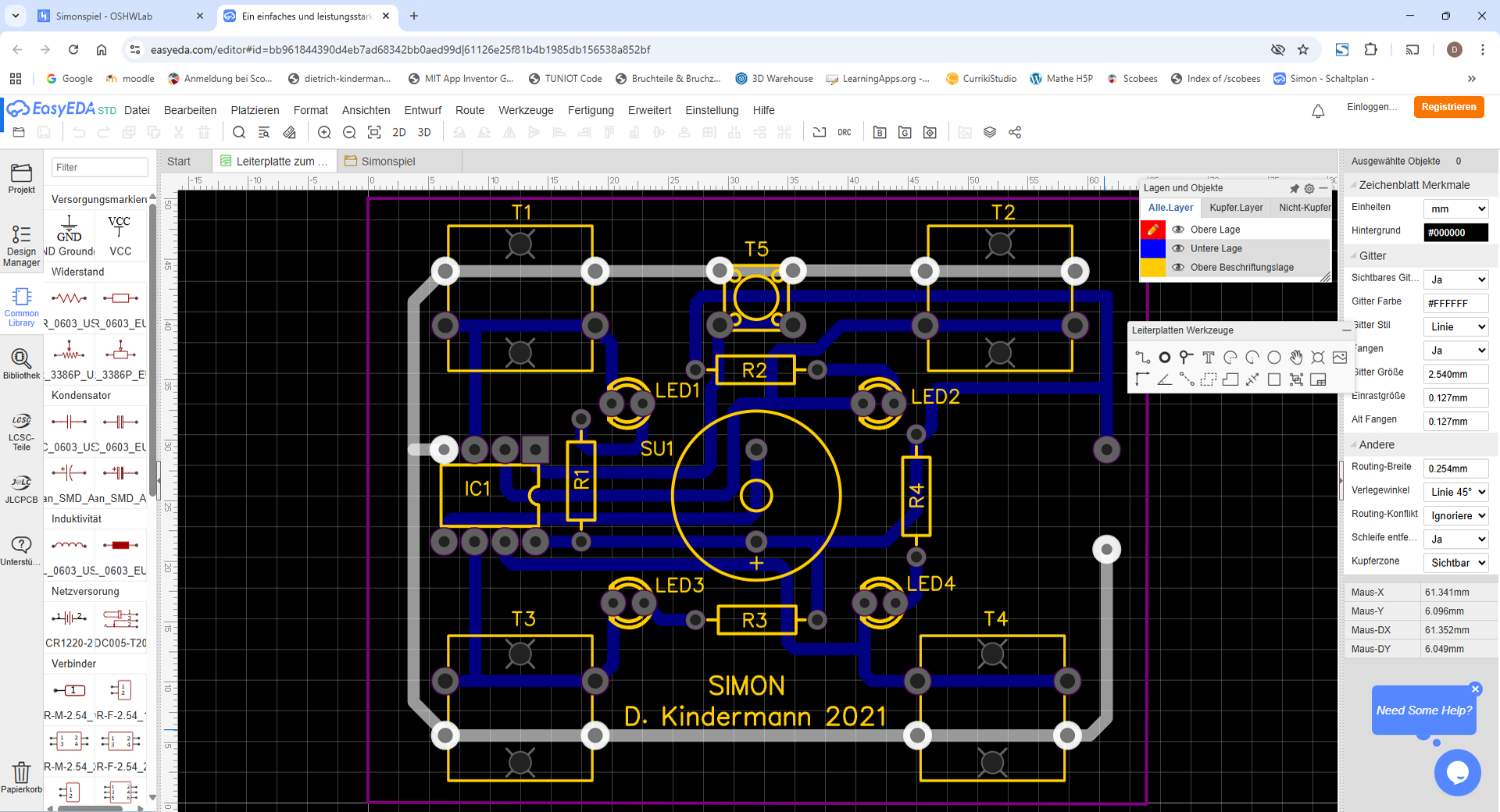The width and height of the screenshot is (1500, 812).
Task: Open the Fertigung menu
Action: 590,110
